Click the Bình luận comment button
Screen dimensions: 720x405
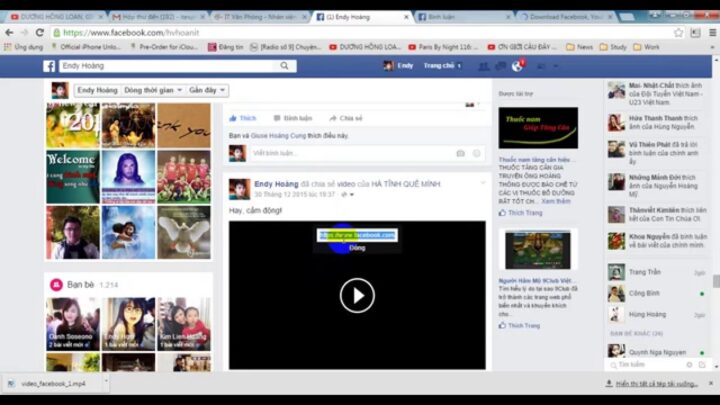point(292,118)
